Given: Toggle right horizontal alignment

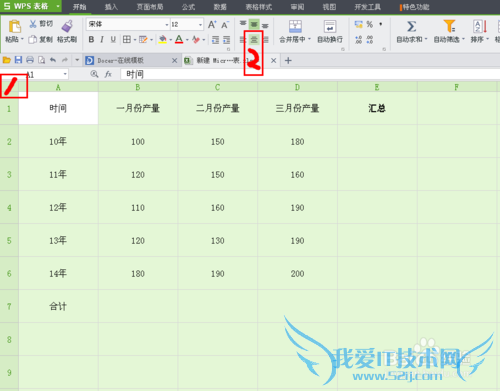Looking at the screenshot, I should tap(266, 40).
